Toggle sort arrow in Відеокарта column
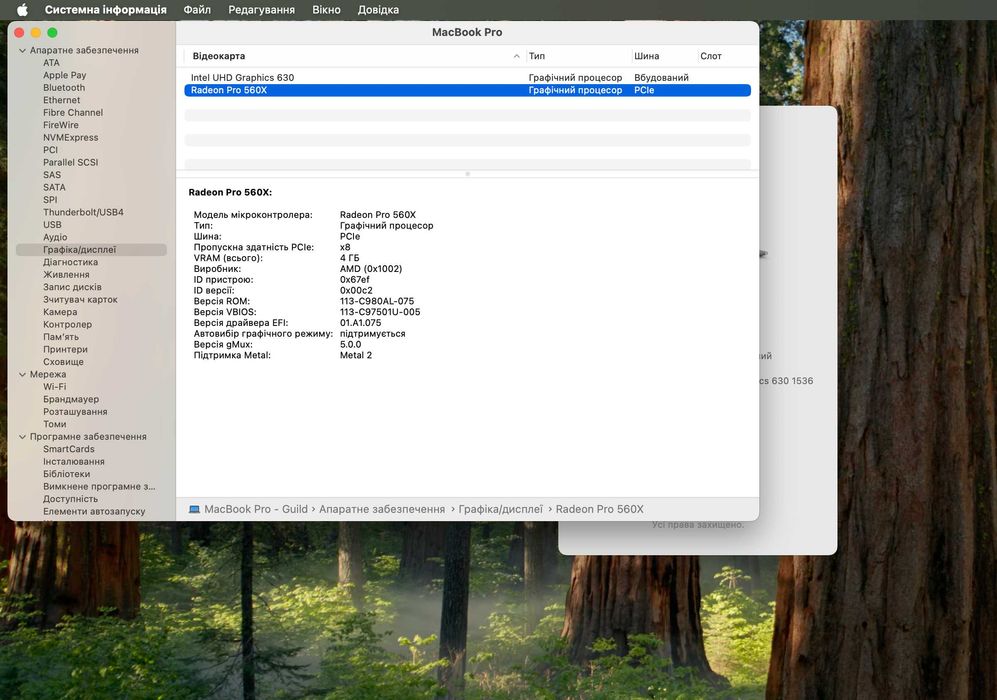Image resolution: width=997 pixels, height=700 pixels. [x=516, y=56]
